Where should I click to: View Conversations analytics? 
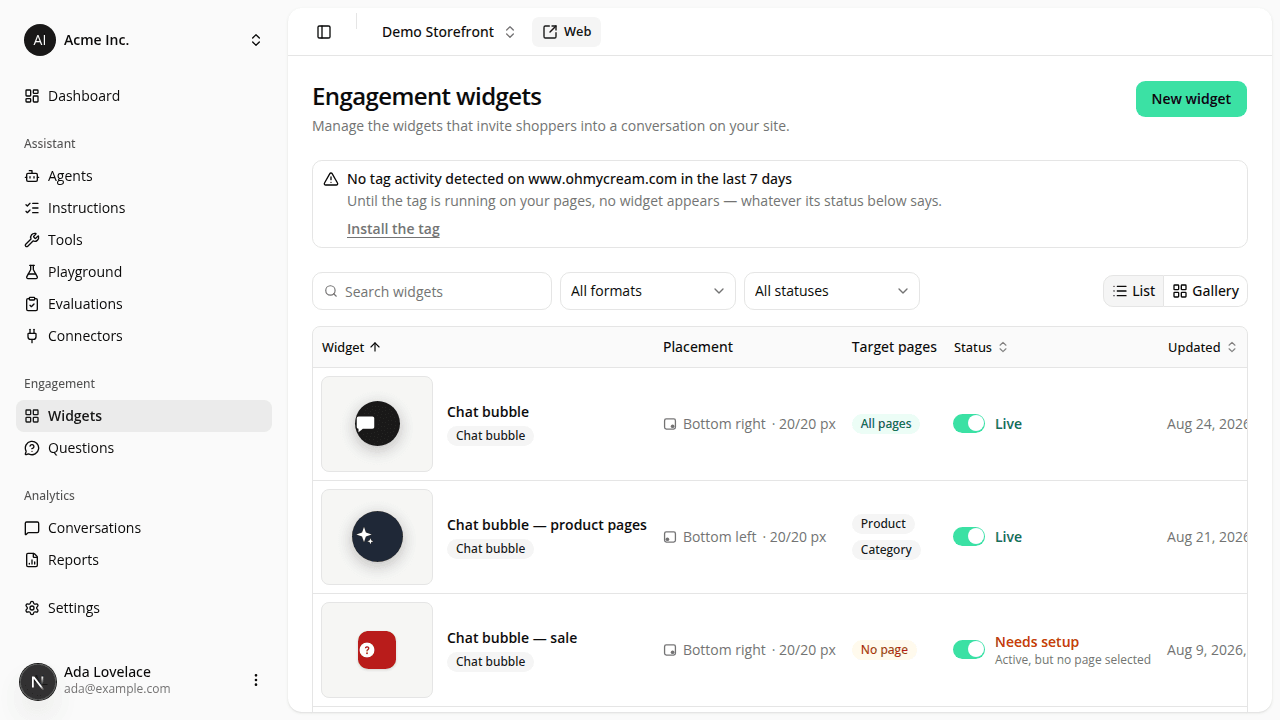pos(144,528)
